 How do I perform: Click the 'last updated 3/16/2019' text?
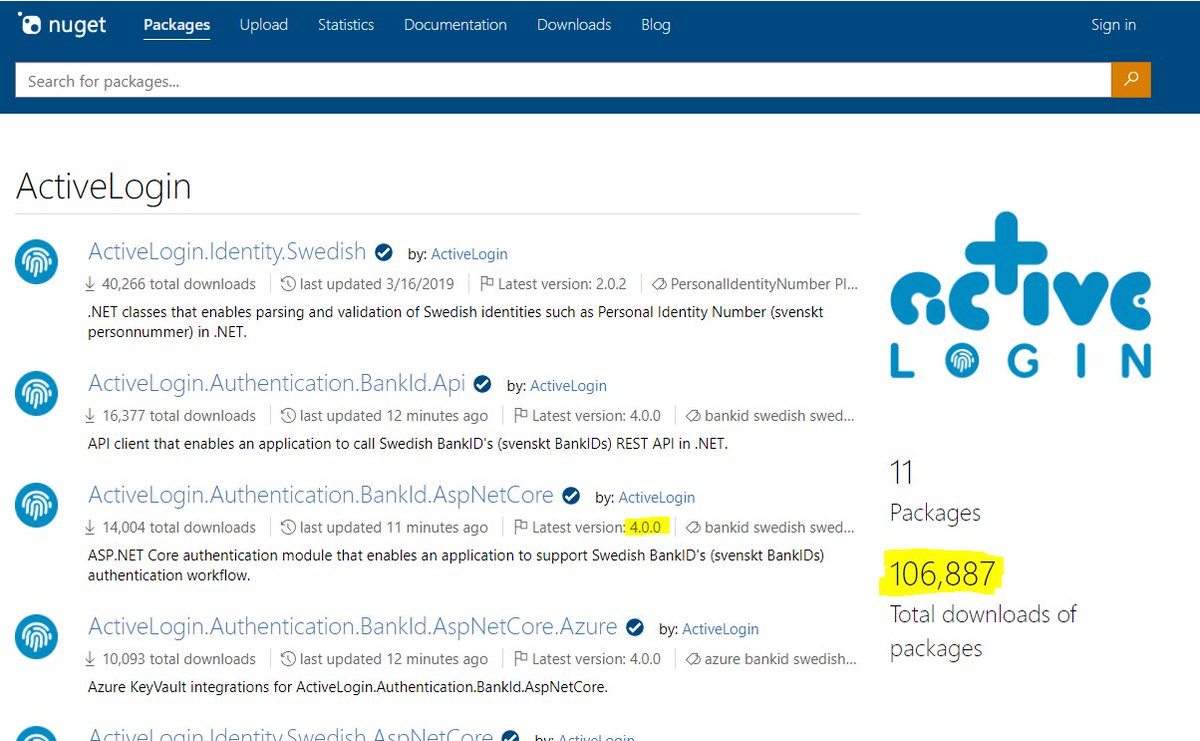[377, 284]
